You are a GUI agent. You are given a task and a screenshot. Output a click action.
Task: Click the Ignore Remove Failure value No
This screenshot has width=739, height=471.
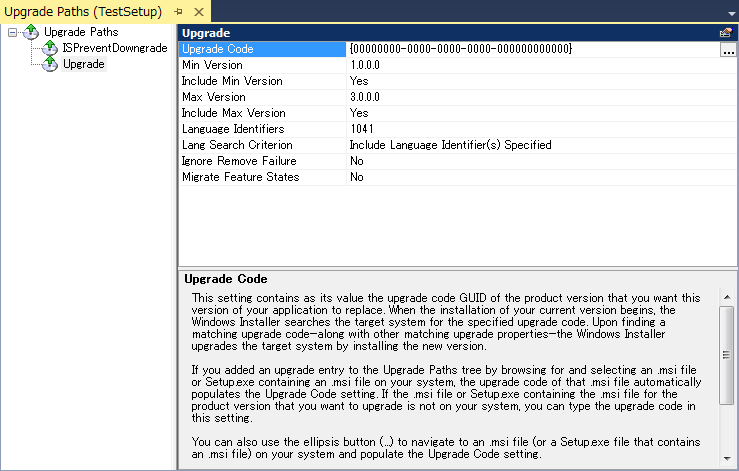tap(356, 161)
